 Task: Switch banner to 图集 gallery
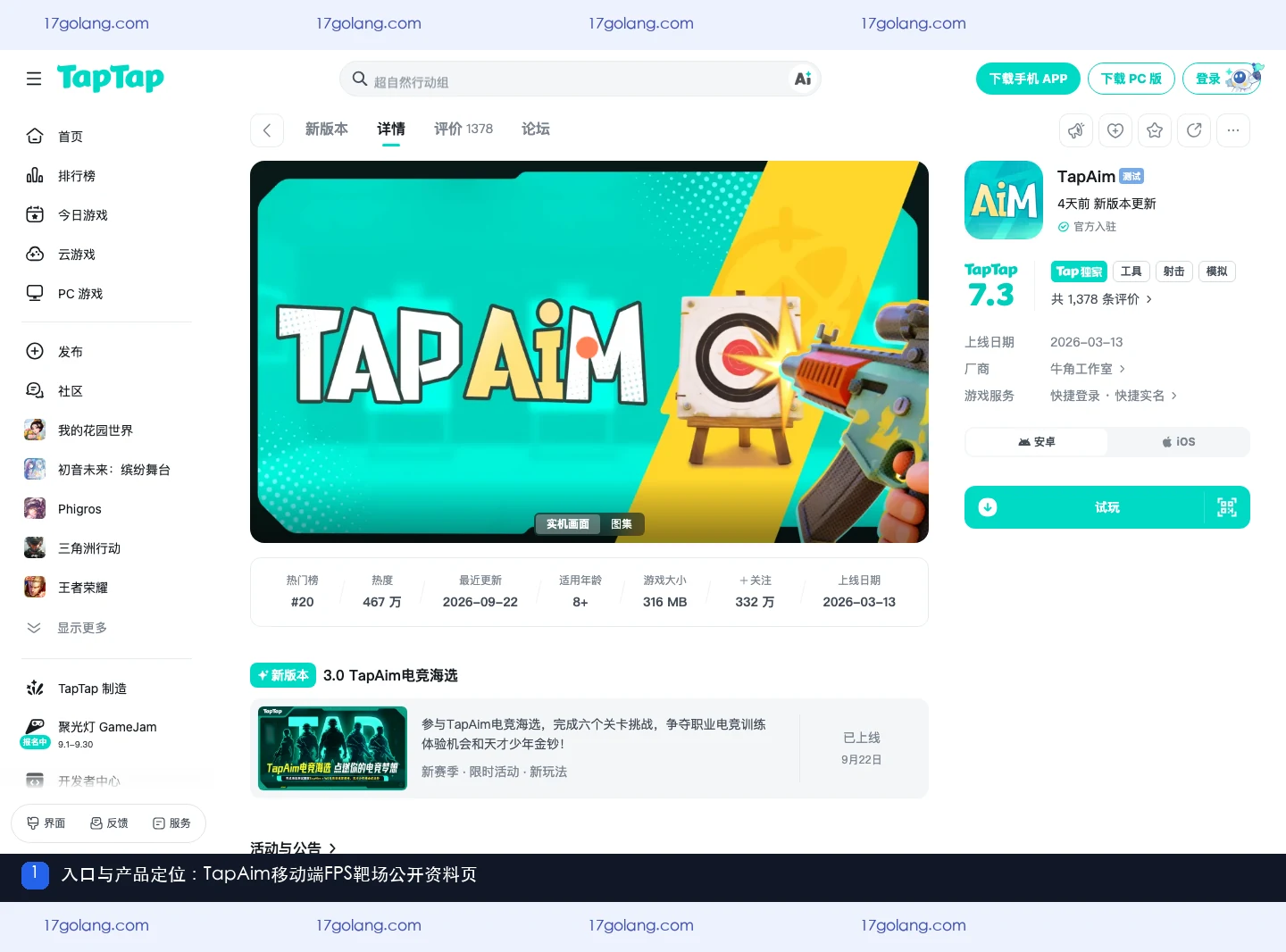(x=622, y=524)
